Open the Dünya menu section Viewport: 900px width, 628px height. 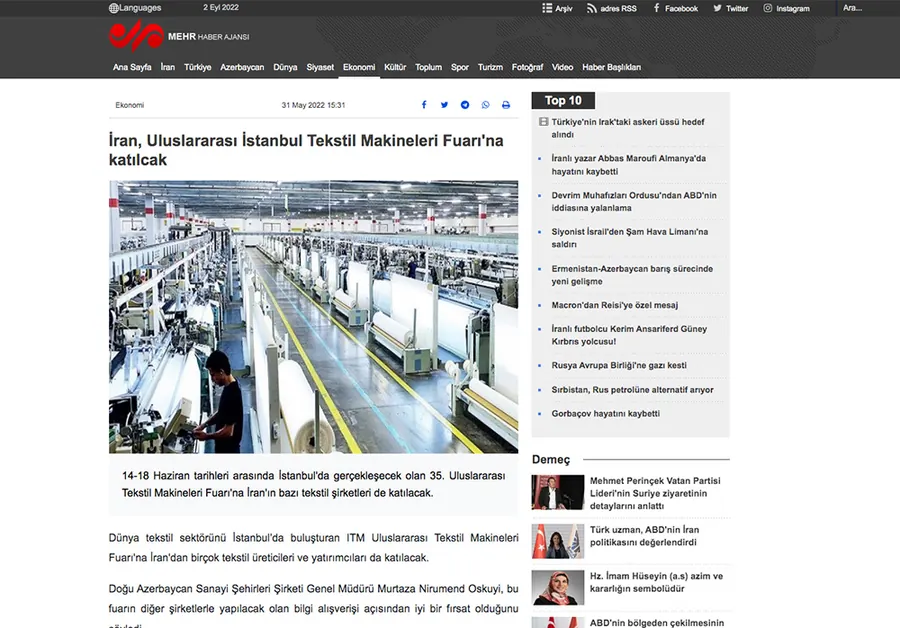[x=285, y=67]
